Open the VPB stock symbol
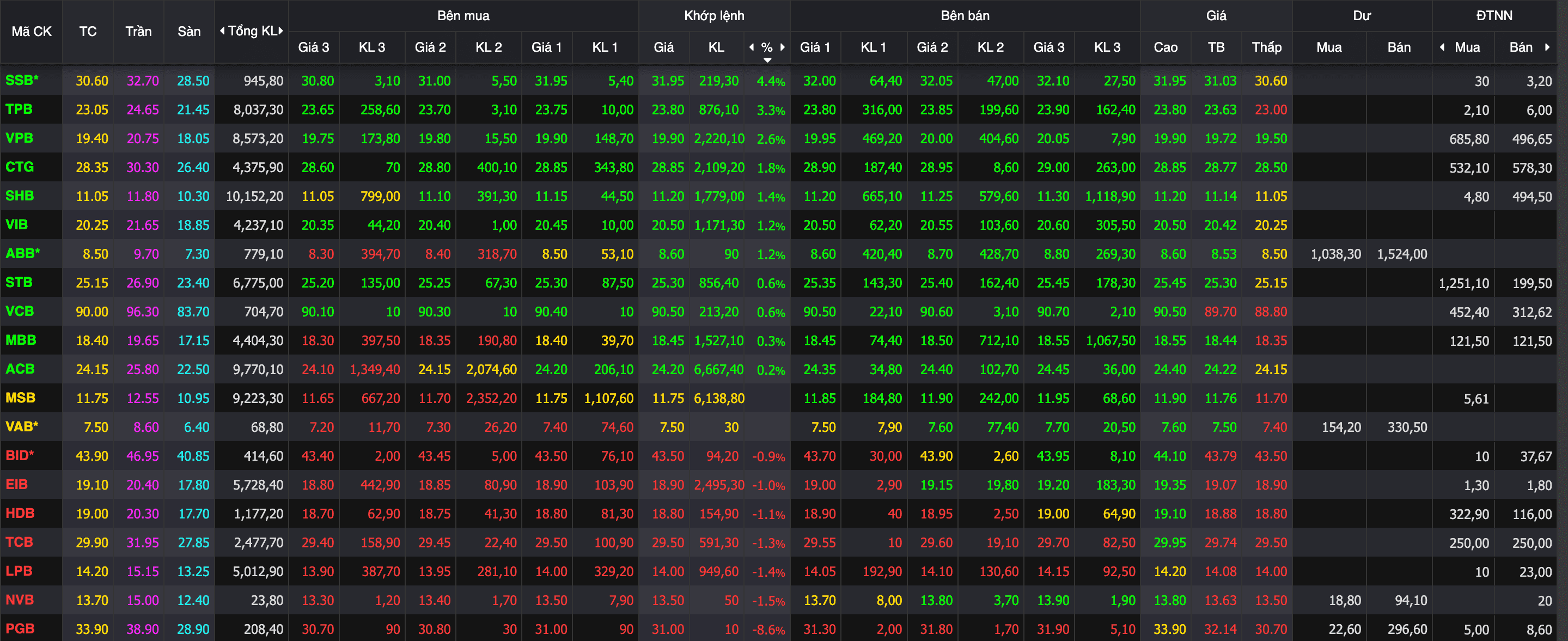Viewport: 1568px width, 641px height. (20, 138)
